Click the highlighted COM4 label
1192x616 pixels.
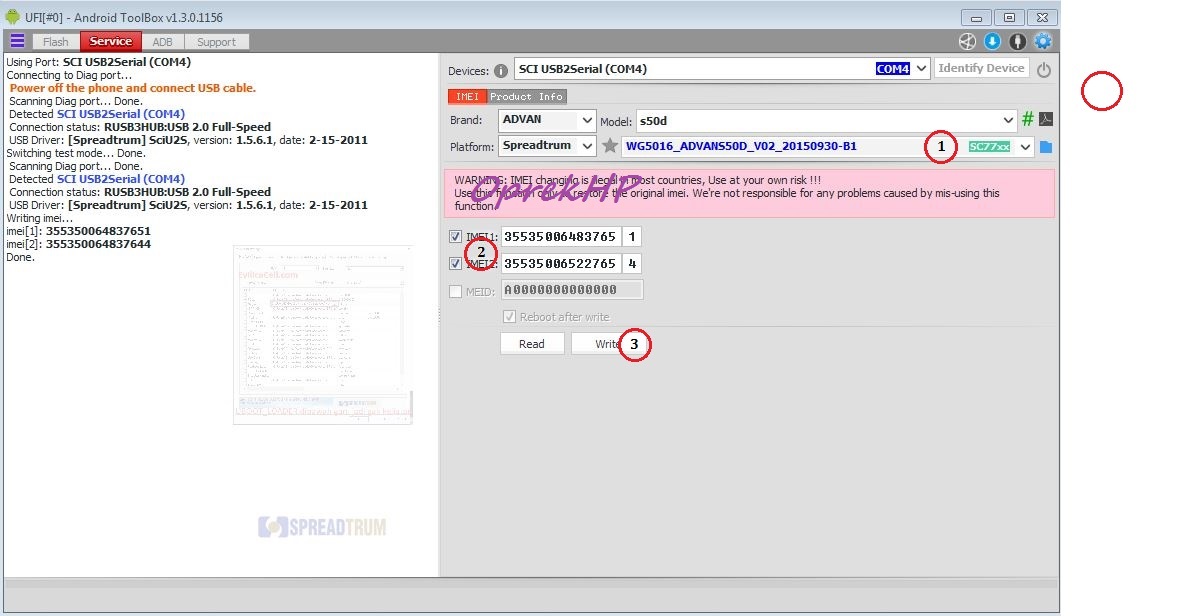[x=893, y=68]
